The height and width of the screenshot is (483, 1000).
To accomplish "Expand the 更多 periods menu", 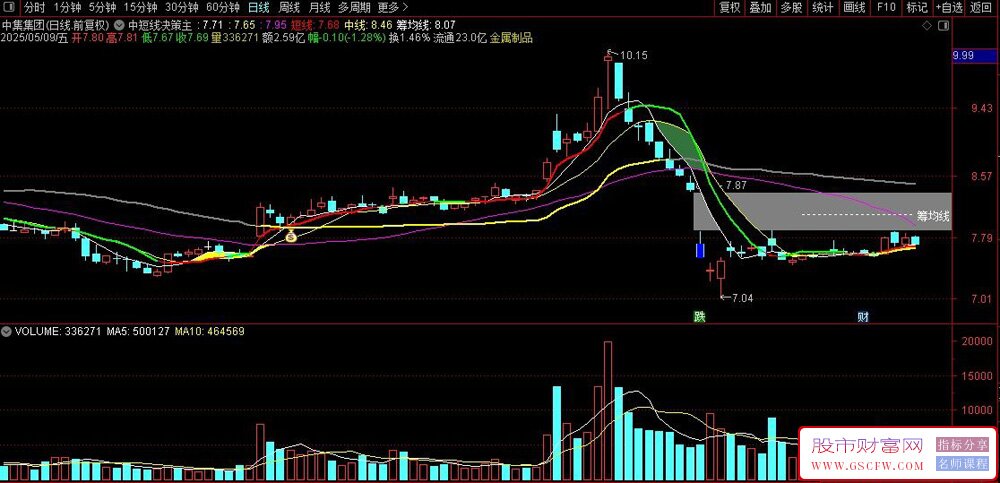I will click(x=393, y=8).
